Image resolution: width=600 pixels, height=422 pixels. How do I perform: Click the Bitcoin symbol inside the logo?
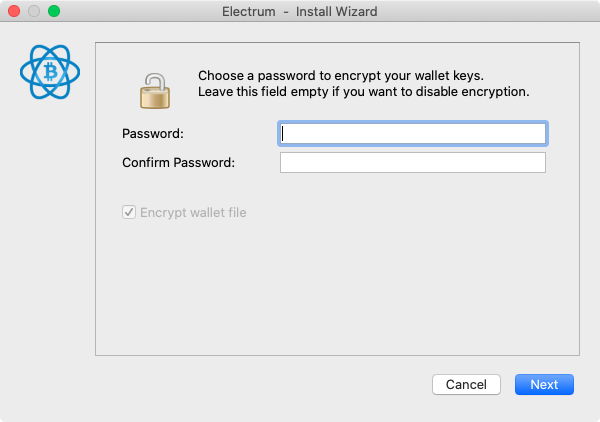50,72
